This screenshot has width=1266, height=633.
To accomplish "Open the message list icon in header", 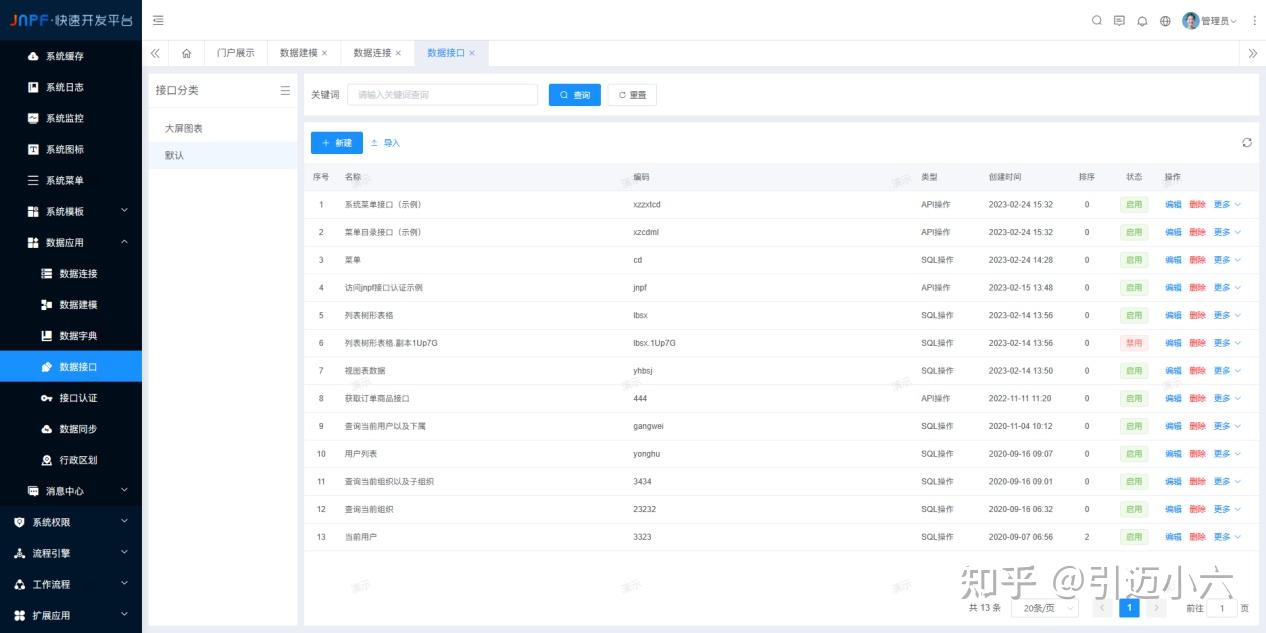I will [x=1119, y=20].
